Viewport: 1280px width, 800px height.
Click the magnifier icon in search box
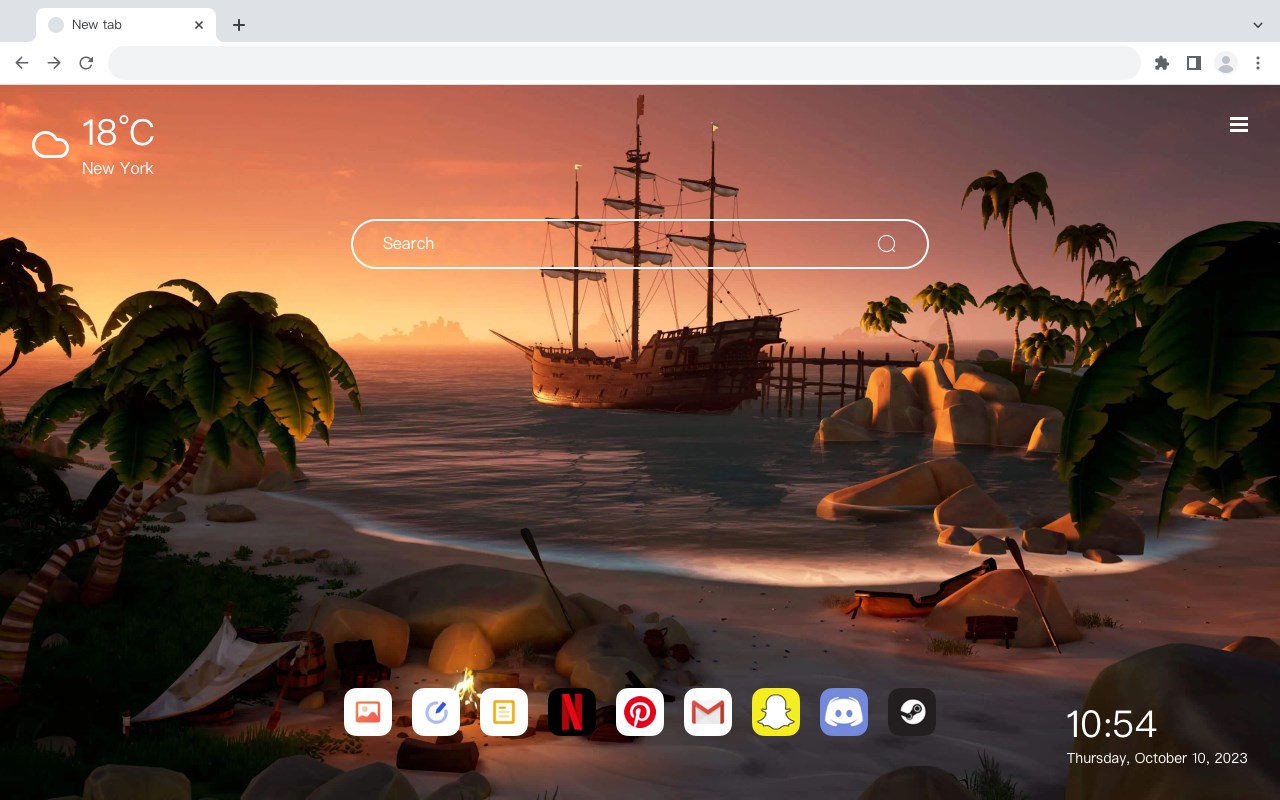886,244
